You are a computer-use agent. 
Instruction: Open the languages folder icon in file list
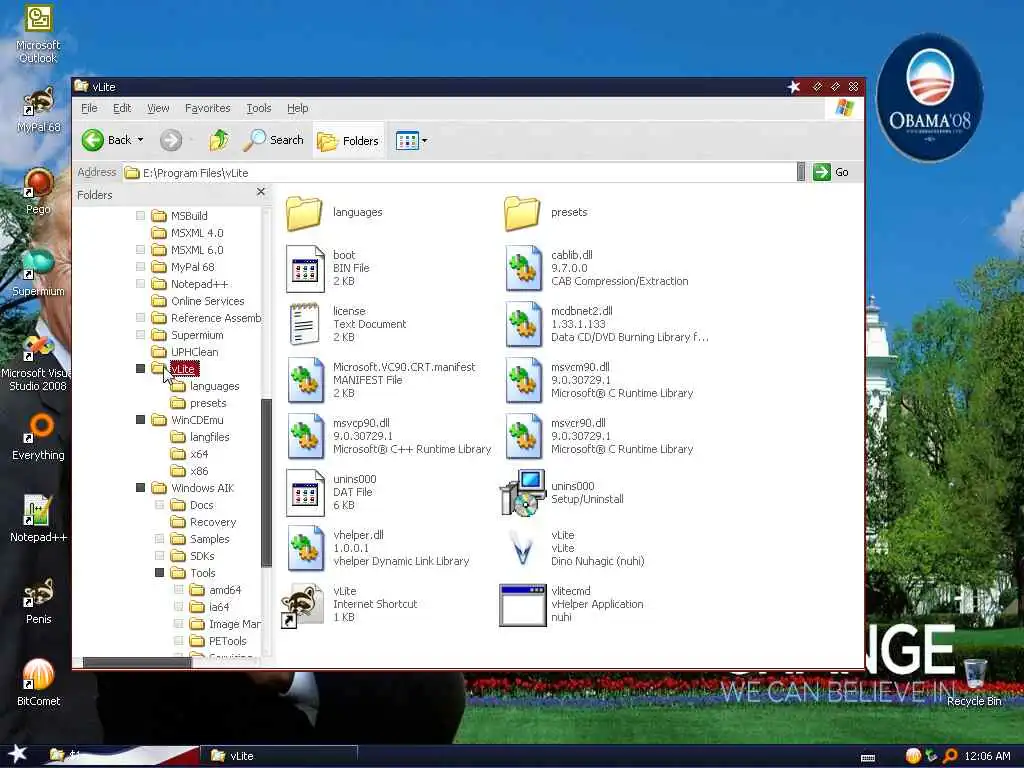pos(304,213)
